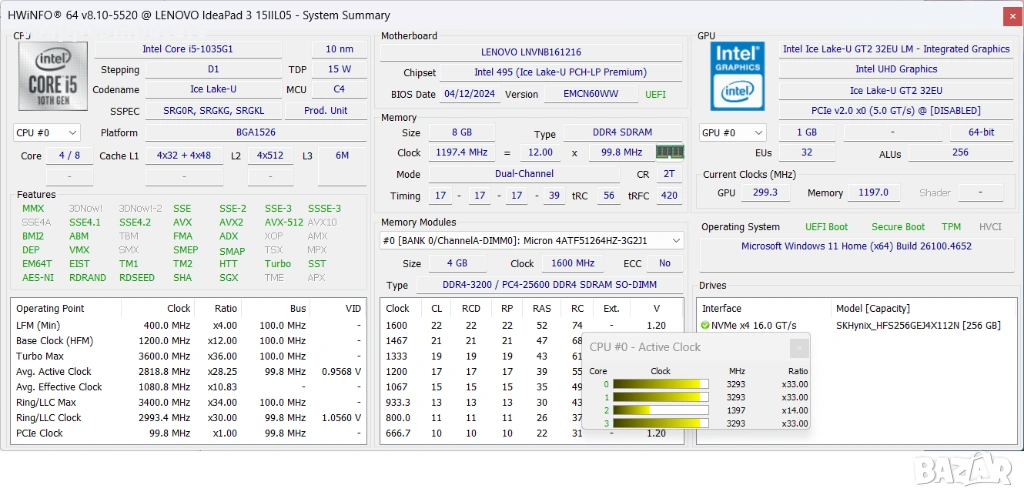Click the Turbo Max operating point row
1024x498 pixels.
tap(40, 357)
